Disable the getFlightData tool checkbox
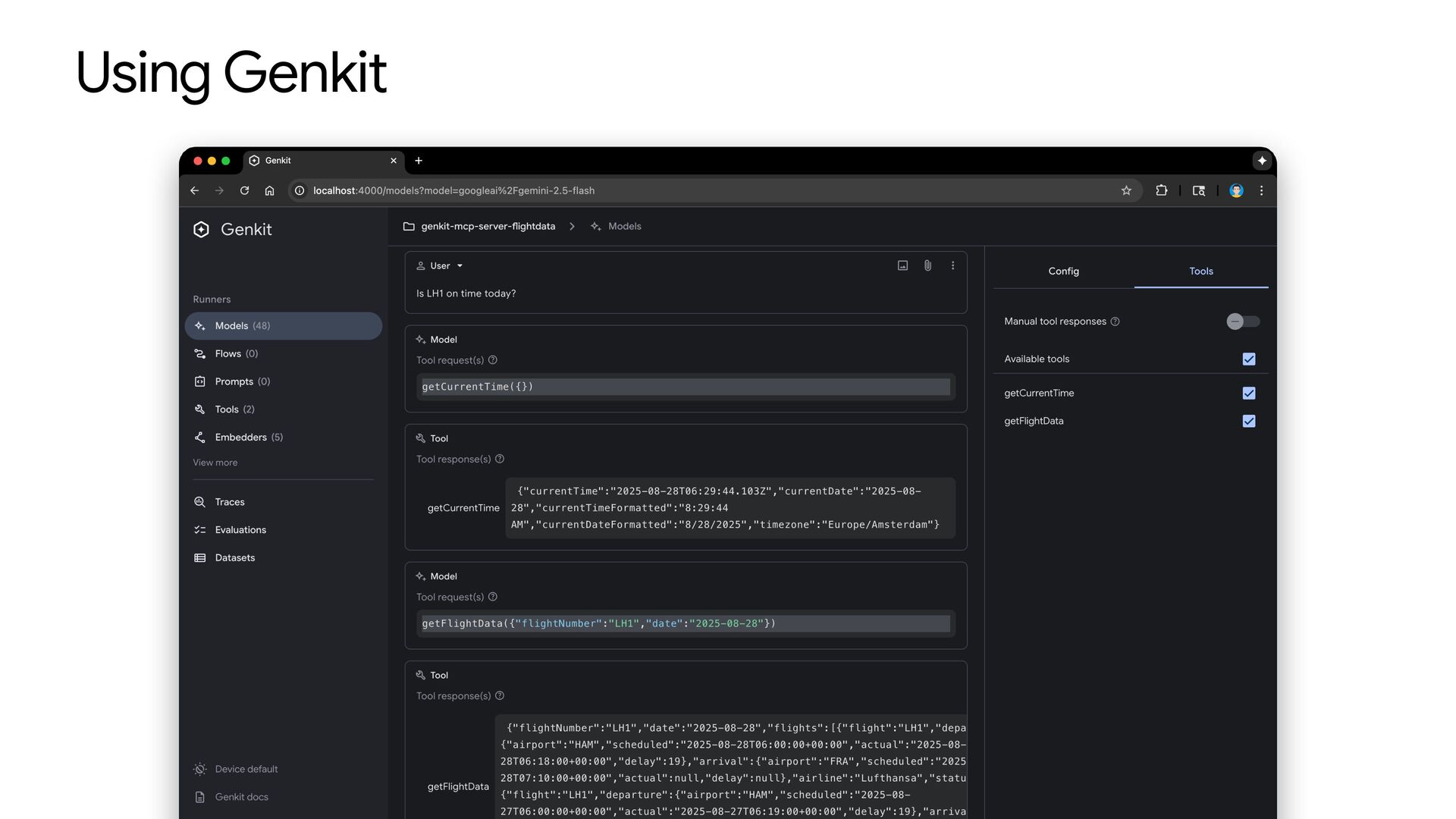1456x819 pixels. click(x=1248, y=421)
